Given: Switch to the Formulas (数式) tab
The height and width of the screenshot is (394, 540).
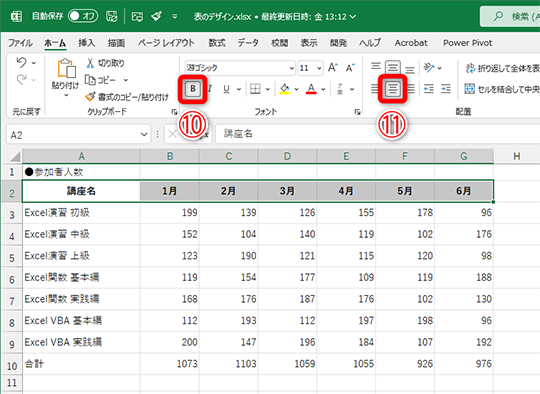Looking at the screenshot, I should pos(217,43).
